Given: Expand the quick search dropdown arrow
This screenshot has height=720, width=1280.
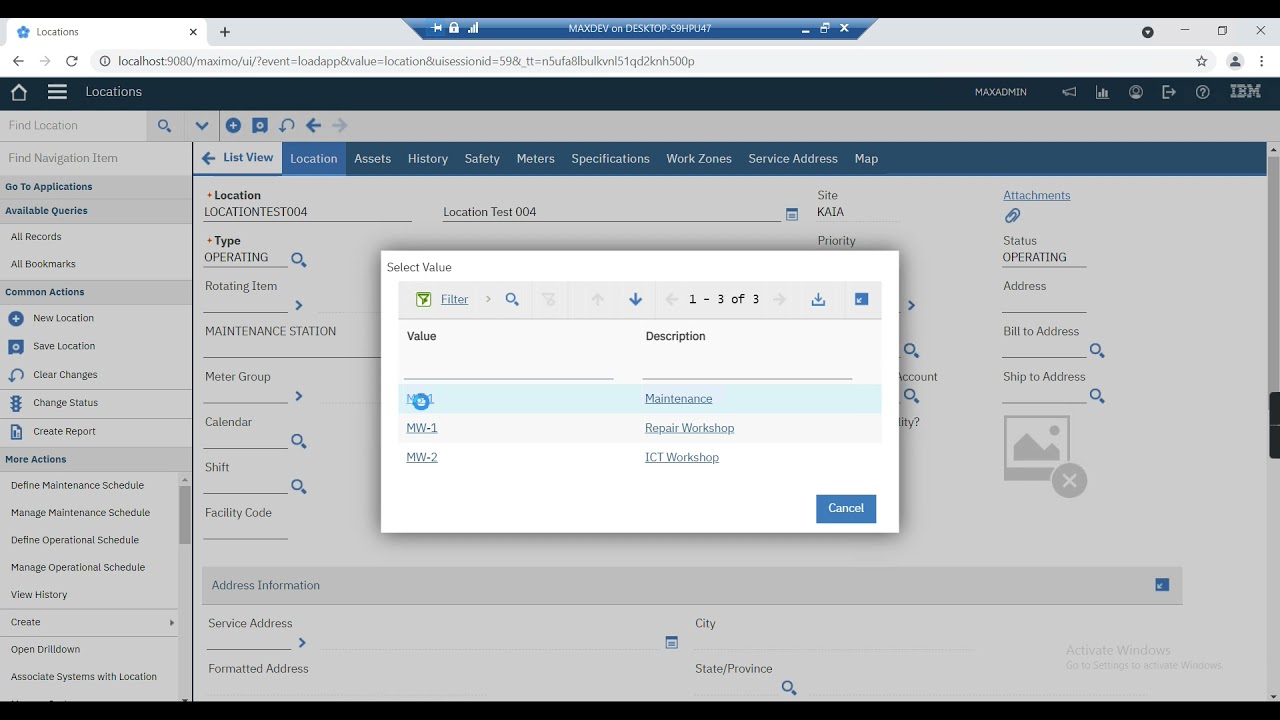Looking at the screenshot, I should click(202, 126).
